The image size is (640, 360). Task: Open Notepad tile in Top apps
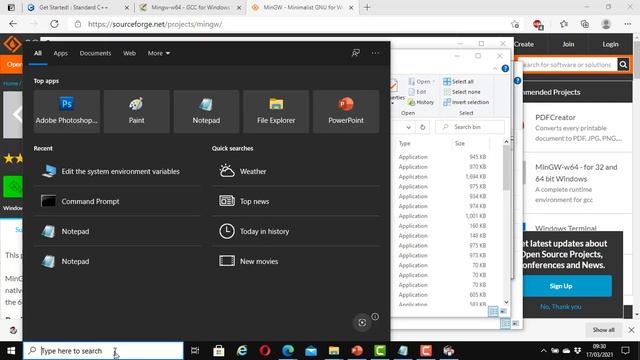(x=206, y=111)
